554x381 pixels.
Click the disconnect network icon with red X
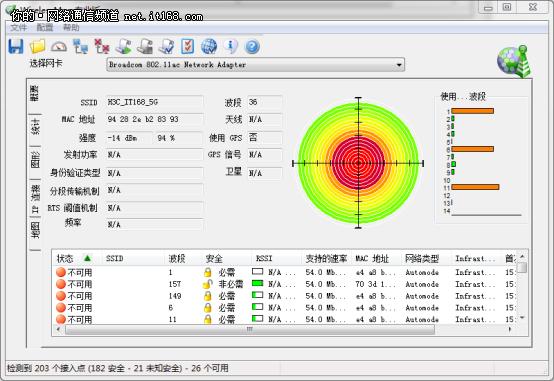pos(102,46)
